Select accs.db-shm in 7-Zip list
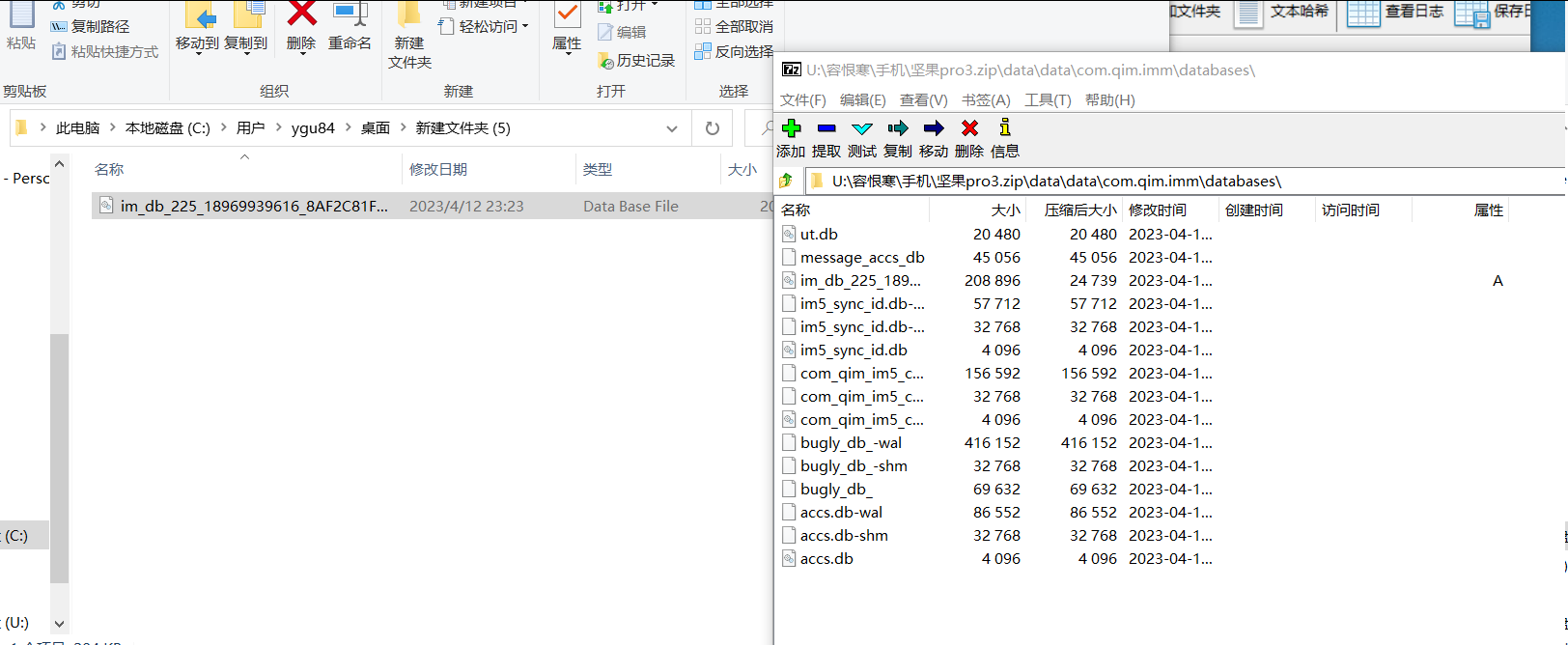This screenshot has height=645, width=1568. [844, 536]
